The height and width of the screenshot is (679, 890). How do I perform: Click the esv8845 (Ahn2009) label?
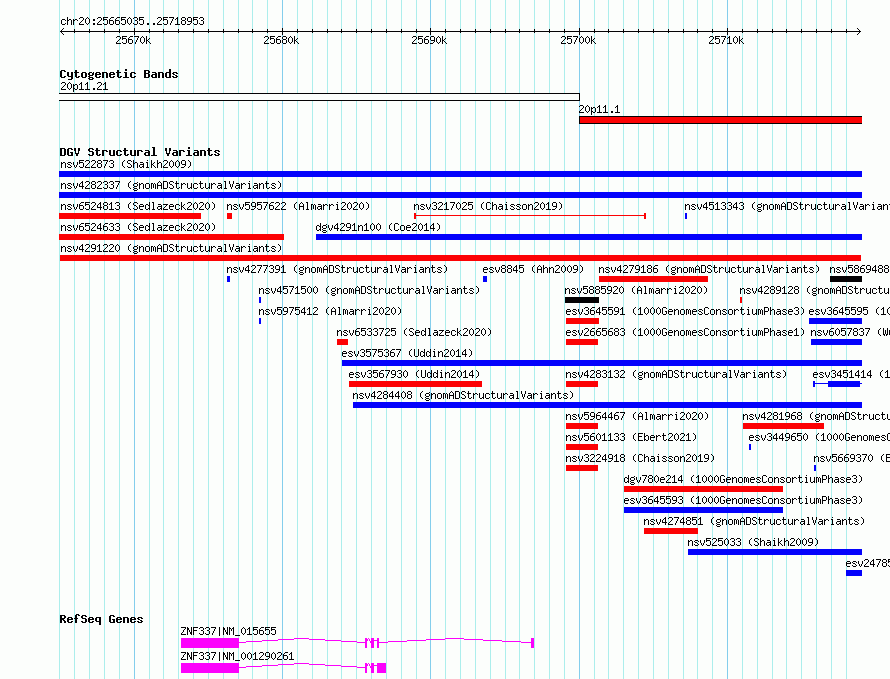point(533,269)
